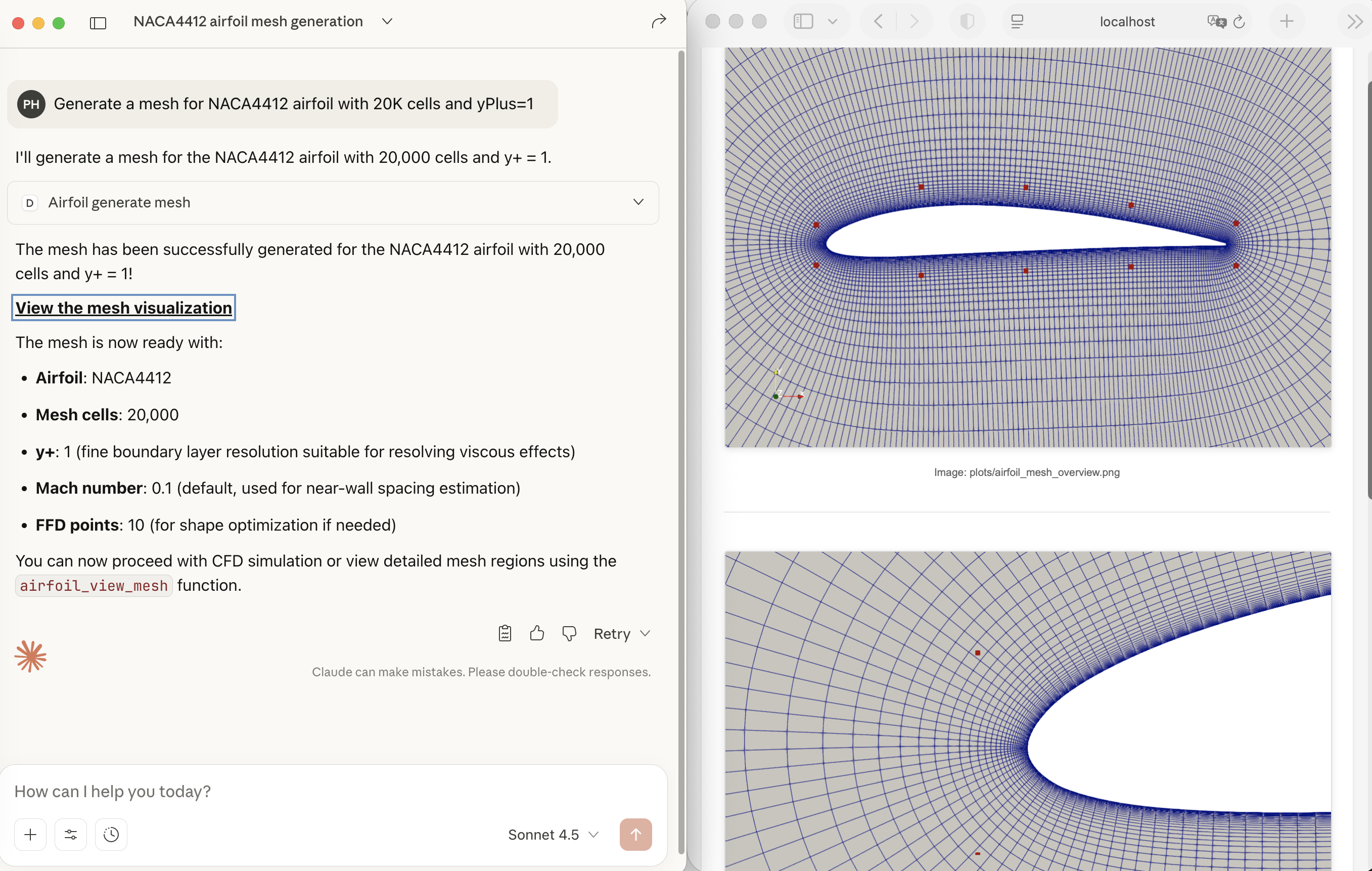Click the translate page icon in address bar
Viewport: 1372px width, 871px height.
point(1215,22)
